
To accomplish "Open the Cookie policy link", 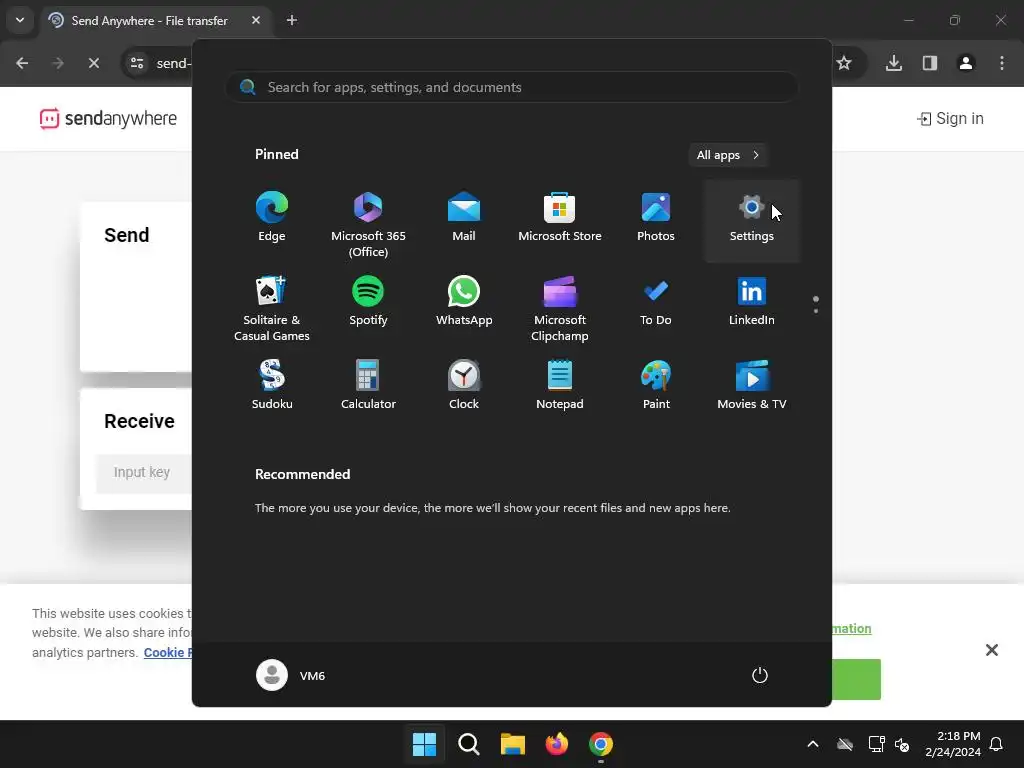I will 168,652.
